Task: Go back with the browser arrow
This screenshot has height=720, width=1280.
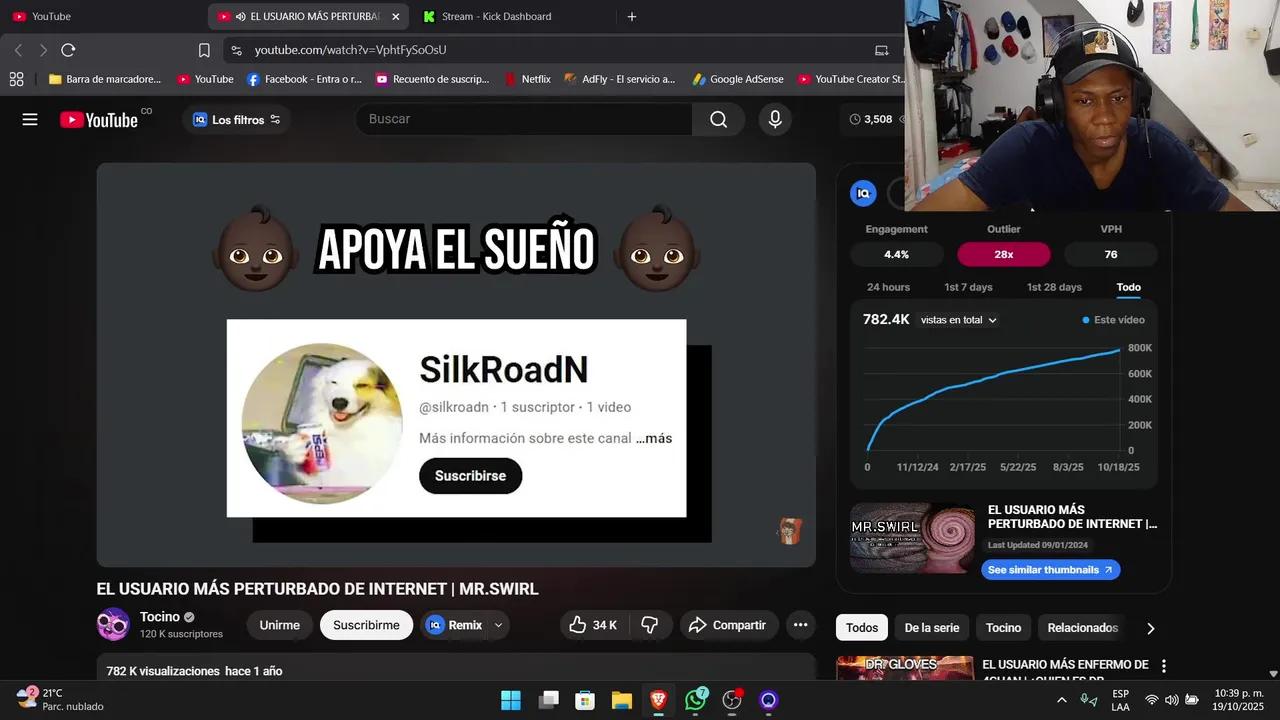Action: (18, 50)
